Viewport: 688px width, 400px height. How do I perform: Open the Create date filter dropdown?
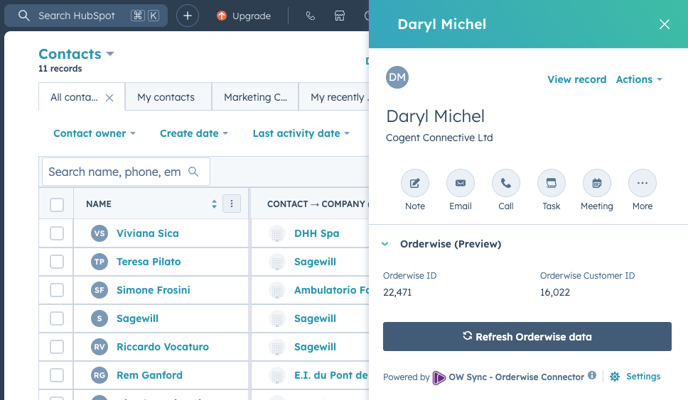194,133
